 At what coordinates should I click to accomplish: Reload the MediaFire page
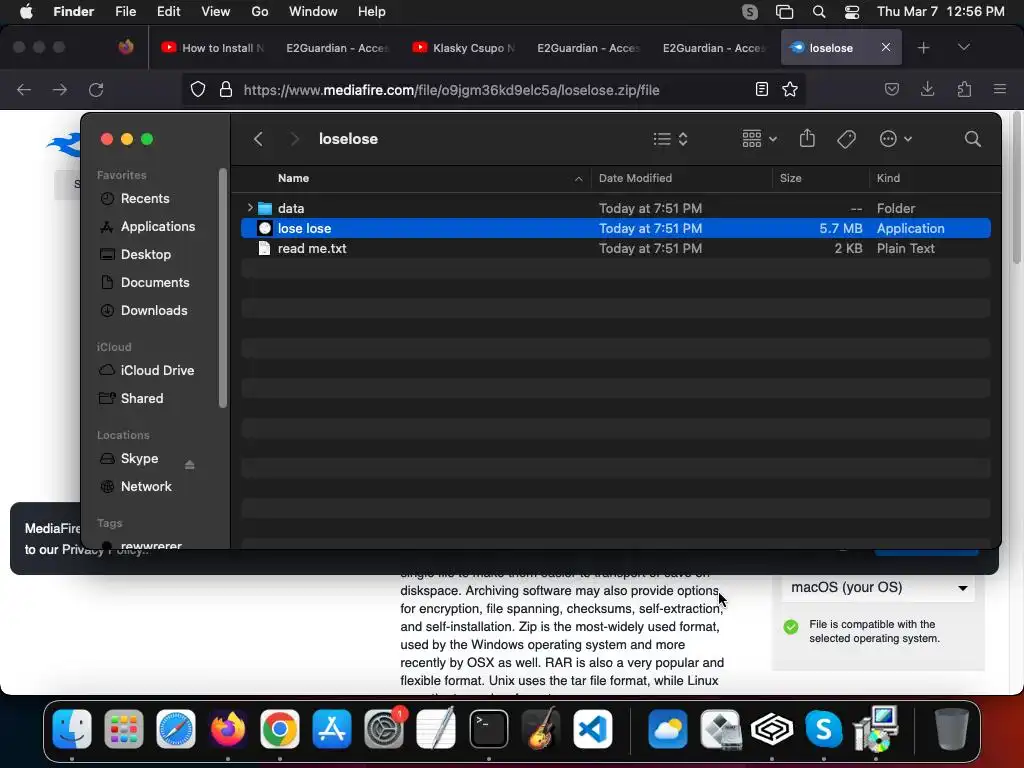[x=96, y=89]
